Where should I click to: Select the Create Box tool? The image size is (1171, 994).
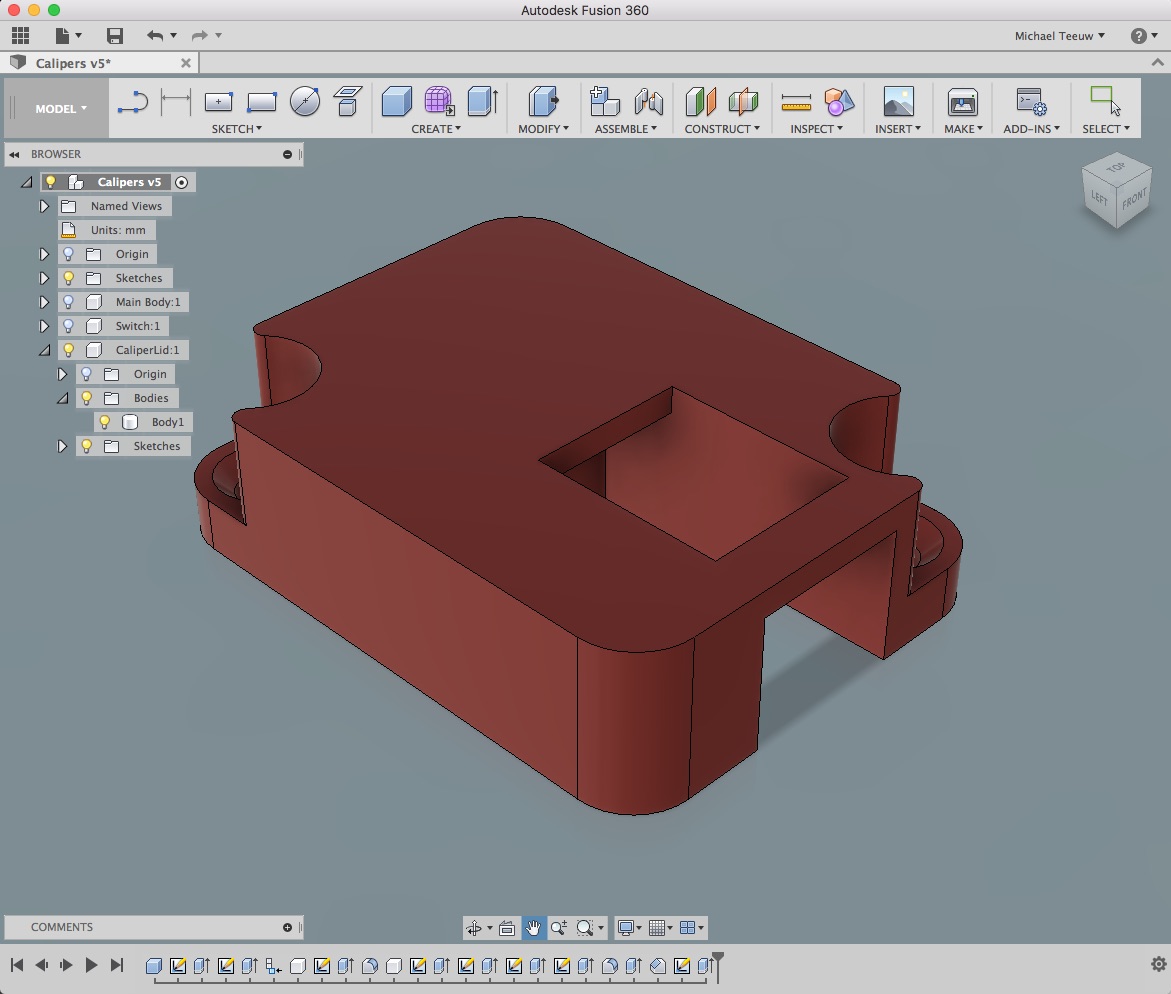(397, 102)
